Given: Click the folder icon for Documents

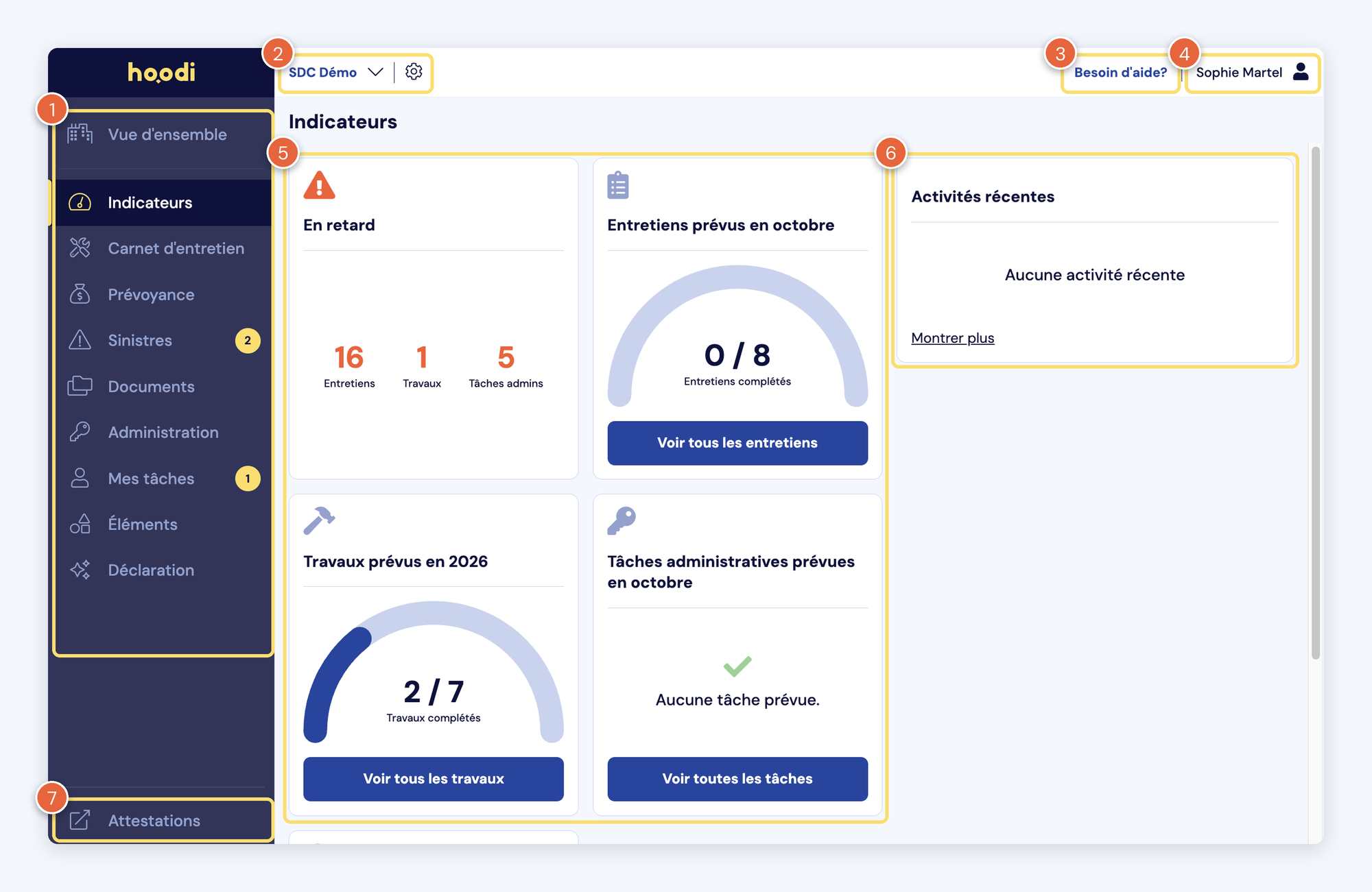Looking at the screenshot, I should click(x=80, y=386).
